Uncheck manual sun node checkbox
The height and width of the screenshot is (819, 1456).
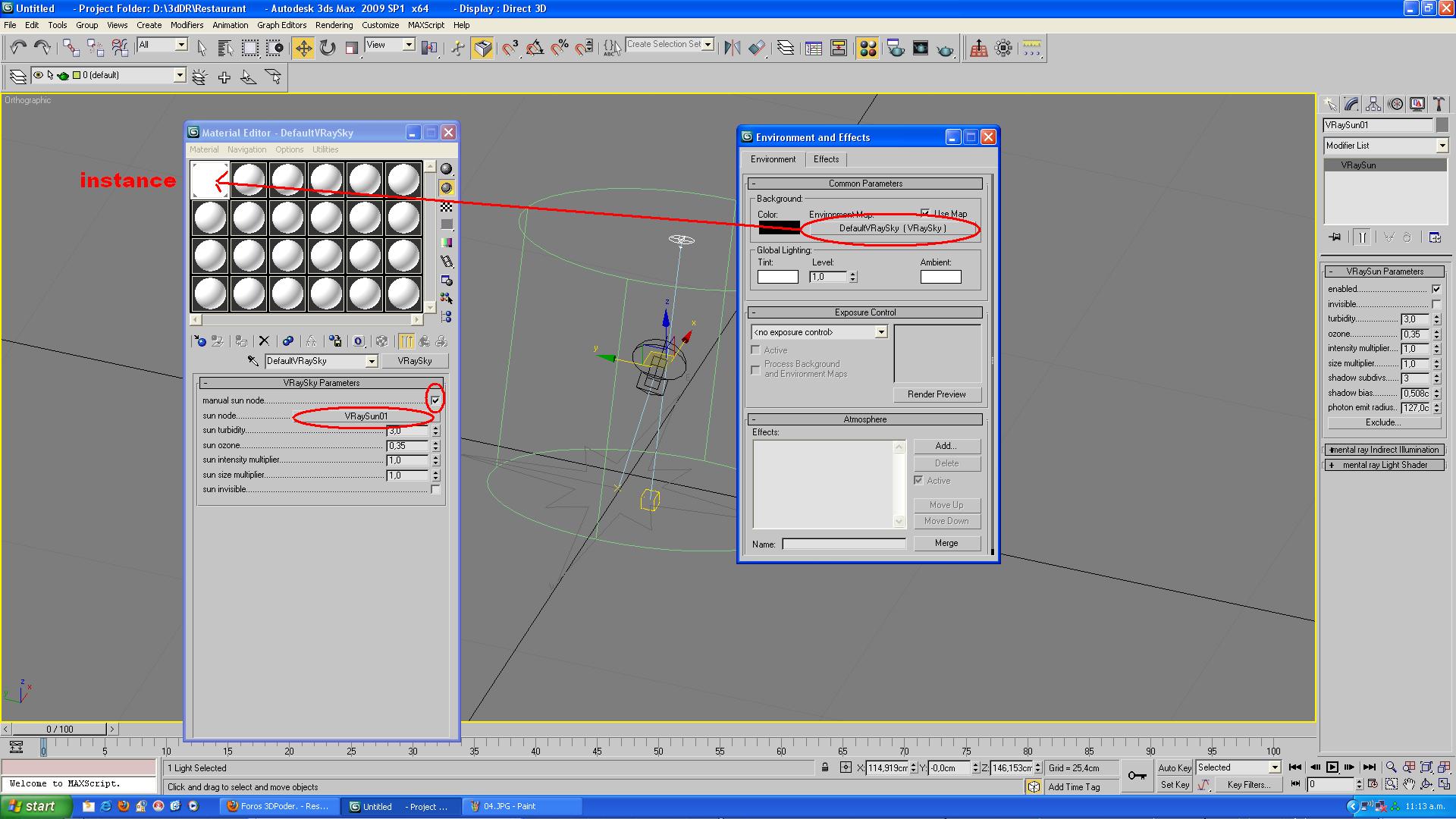click(435, 400)
